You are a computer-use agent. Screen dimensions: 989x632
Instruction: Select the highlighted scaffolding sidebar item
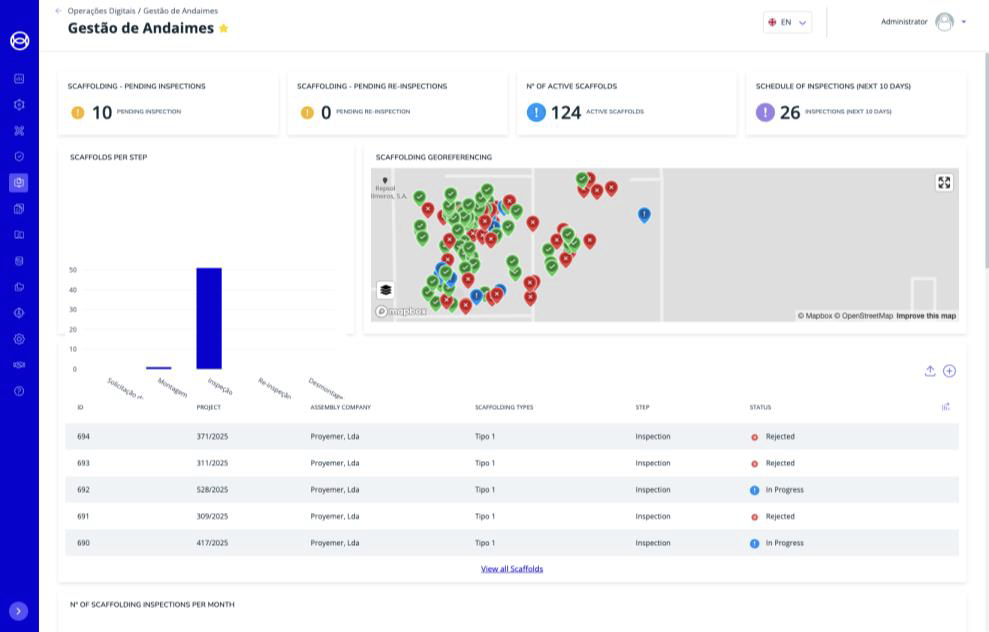coord(19,183)
